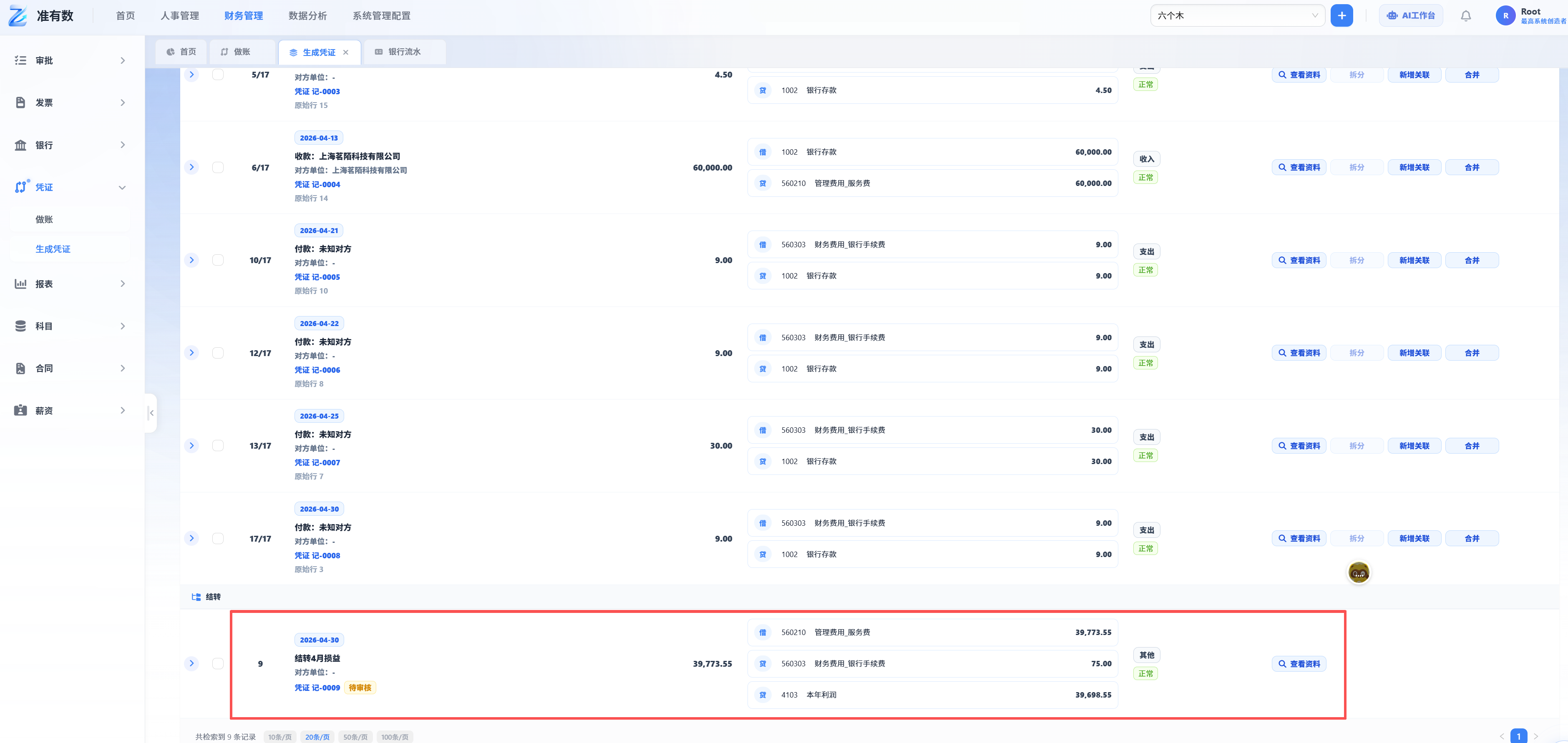Click 拆分 for row 13/17
The image size is (1568, 743).
(x=1357, y=446)
